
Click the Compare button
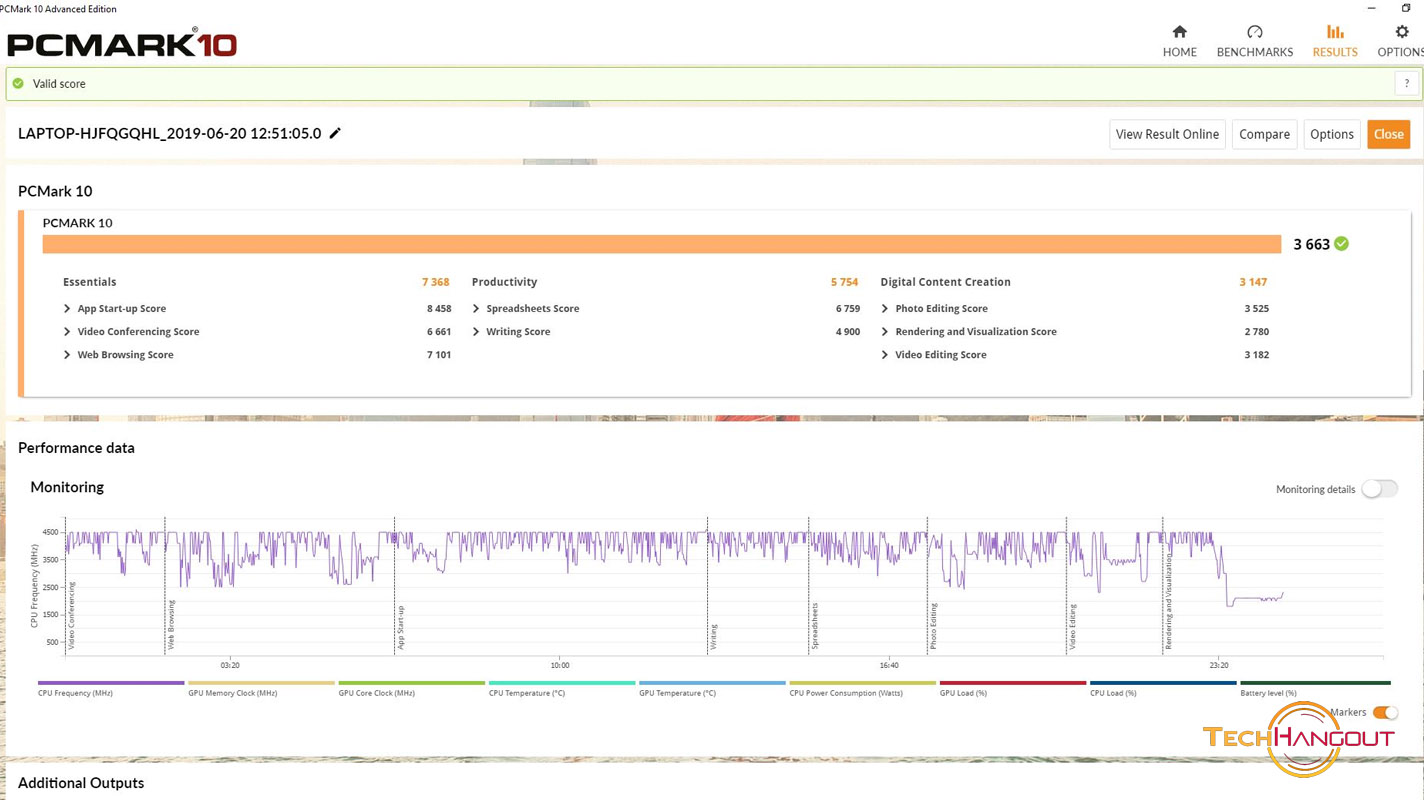click(x=1264, y=134)
